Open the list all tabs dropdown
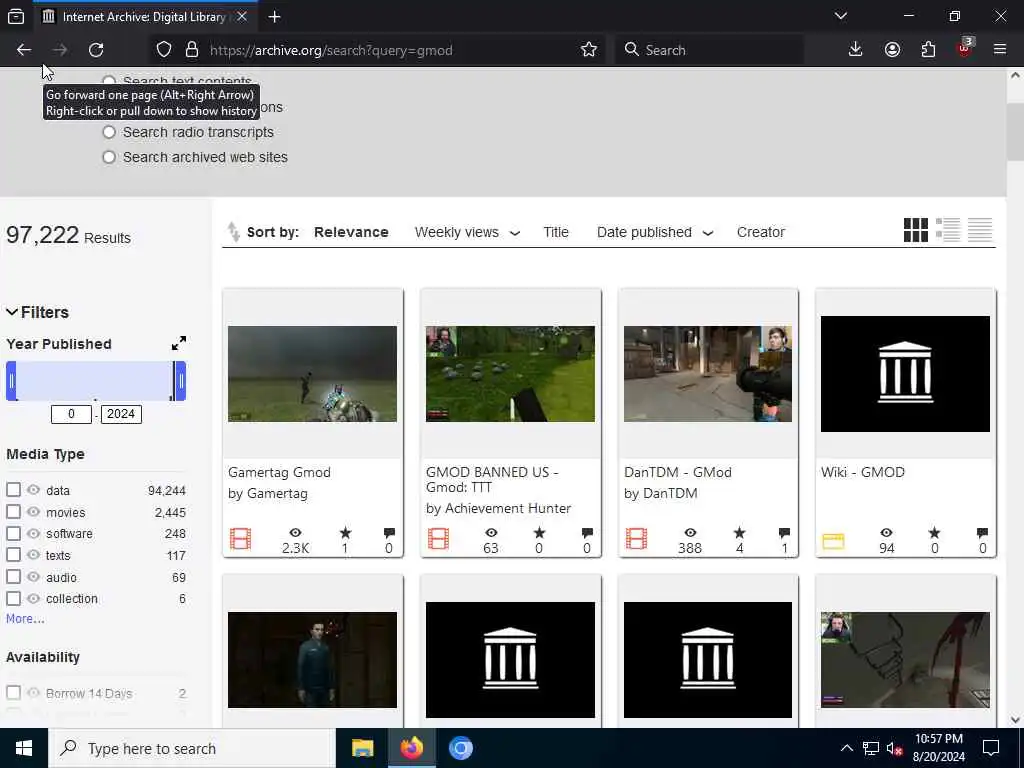The image size is (1024, 768). click(x=840, y=16)
